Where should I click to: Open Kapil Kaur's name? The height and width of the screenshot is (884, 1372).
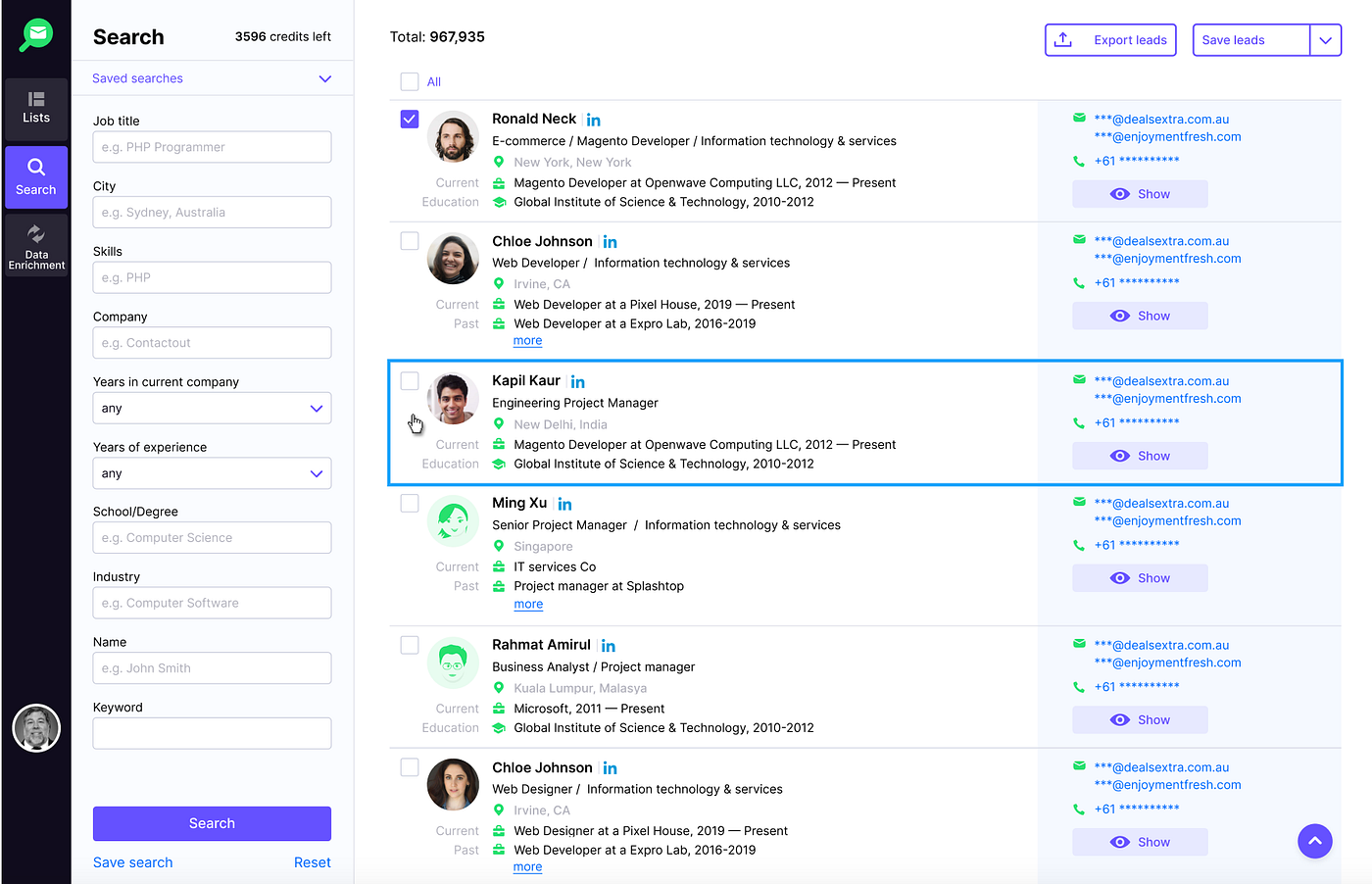coord(526,381)
